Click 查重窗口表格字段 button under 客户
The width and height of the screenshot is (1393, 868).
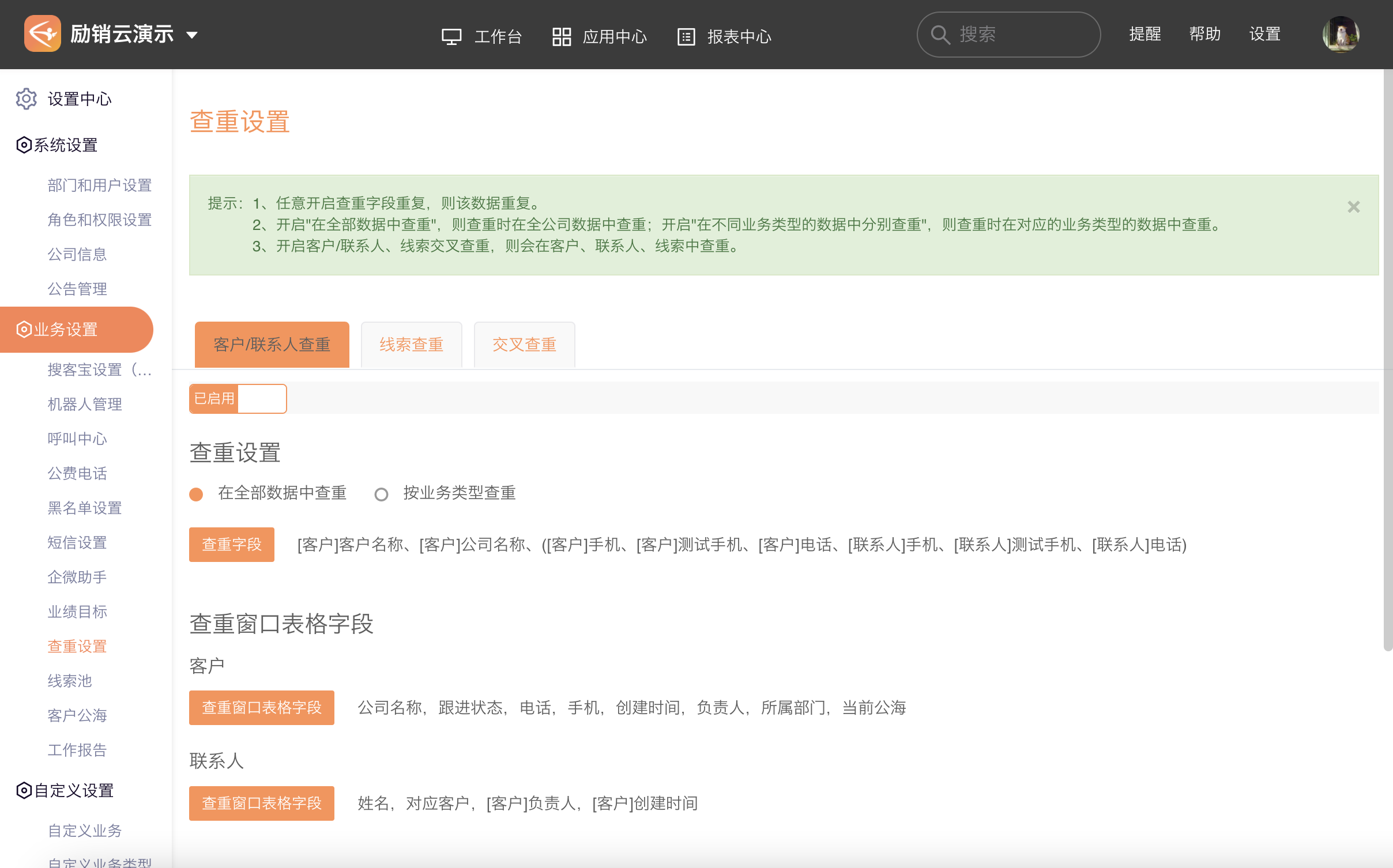[x=262, y=707]
